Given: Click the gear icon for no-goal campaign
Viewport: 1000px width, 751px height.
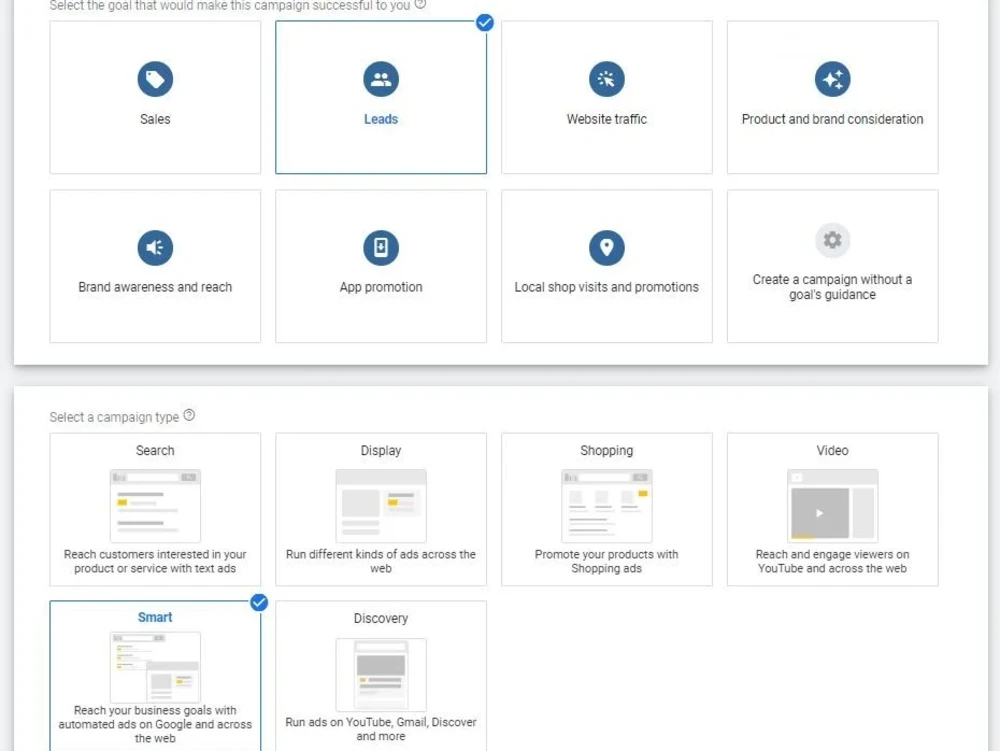Looking at the screenshot, I should 832,240.
